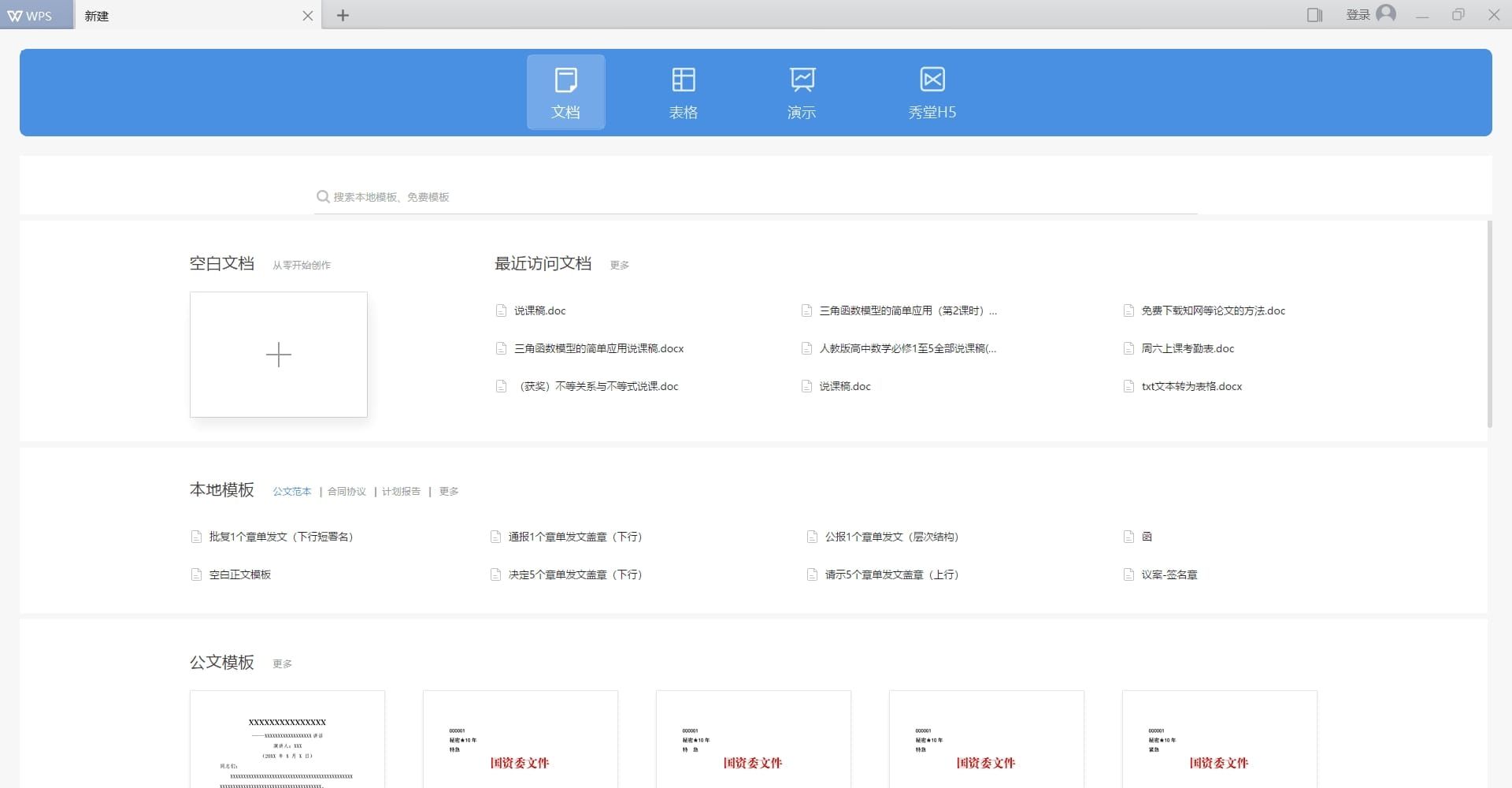
Task: Open 更多 next to 公文模板
Action: (x=283, y=664)
